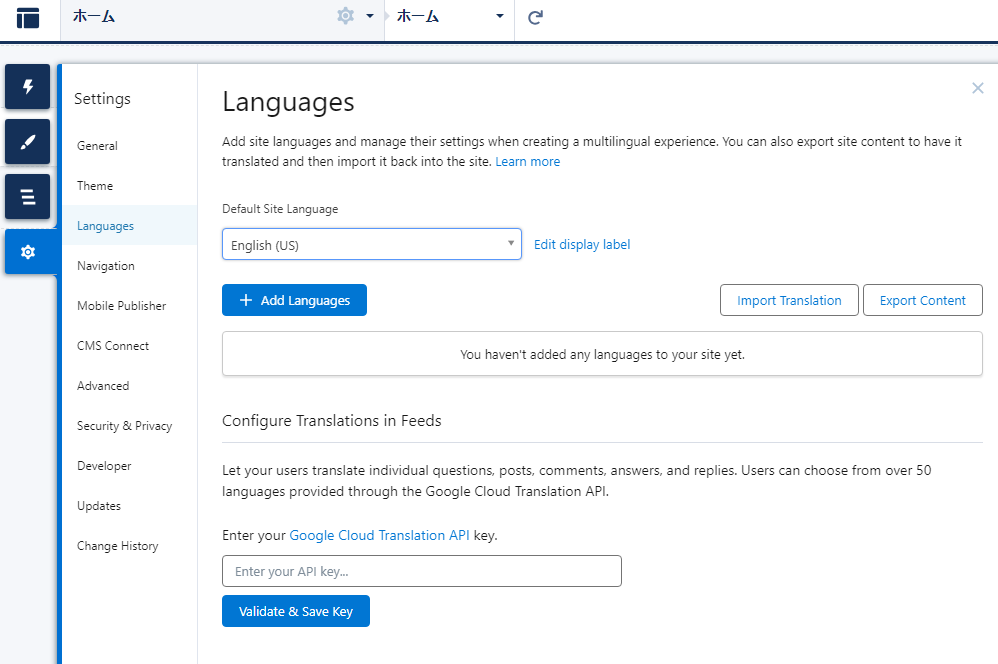
Task: Click the page properties gear icon
Action: pos(345,16)
